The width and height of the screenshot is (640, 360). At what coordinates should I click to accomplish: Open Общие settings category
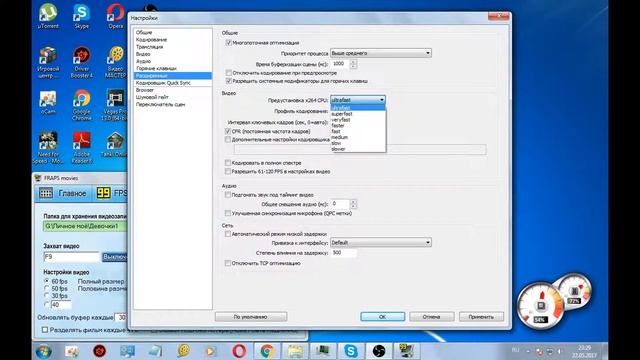(x=173, y=32)
